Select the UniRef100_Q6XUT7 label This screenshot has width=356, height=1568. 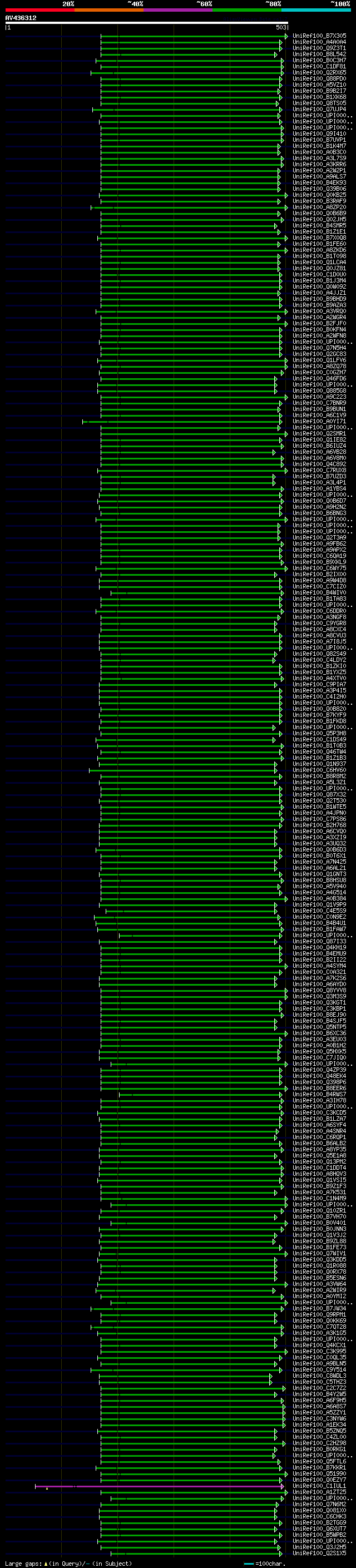pos(319,1529)
